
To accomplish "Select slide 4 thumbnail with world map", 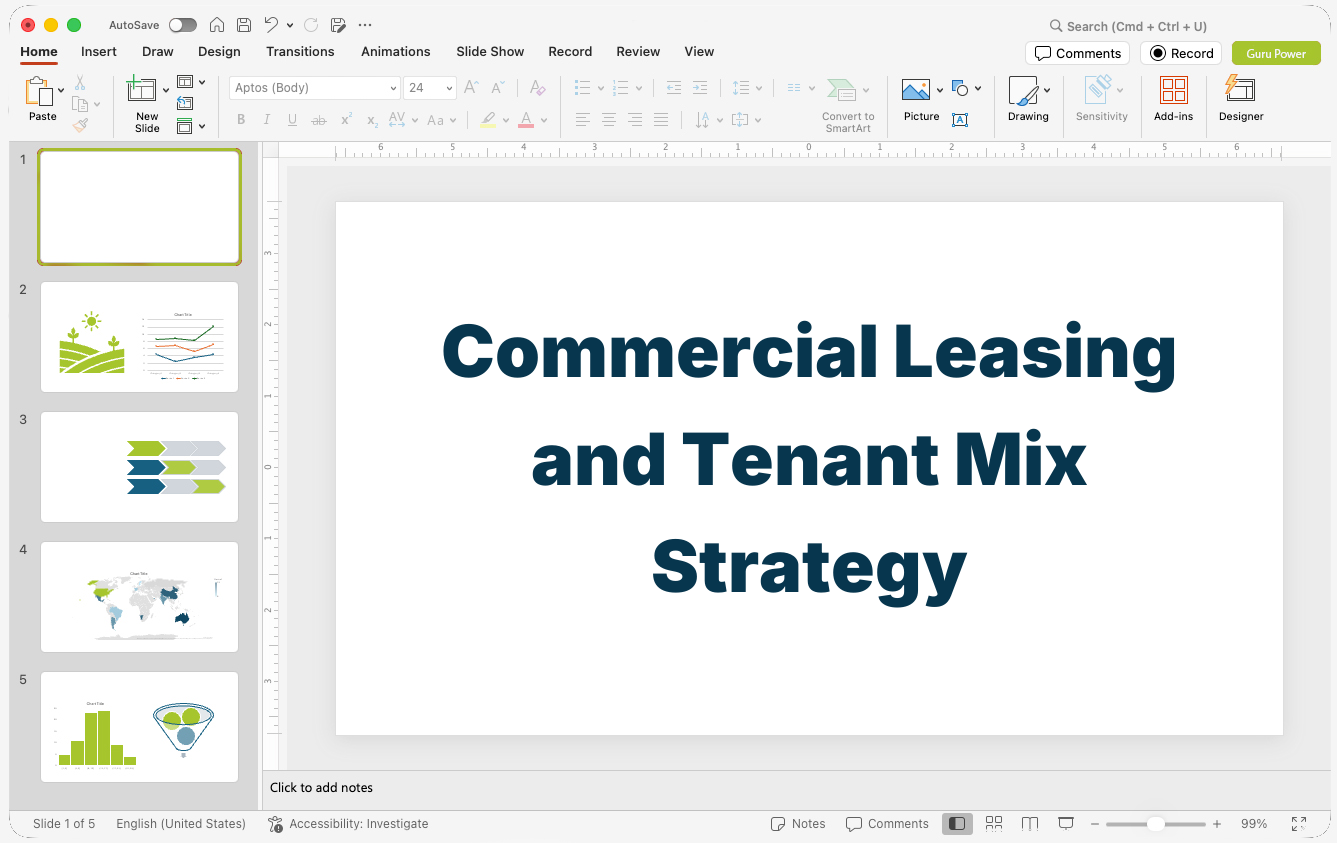I will pos(139,597).
